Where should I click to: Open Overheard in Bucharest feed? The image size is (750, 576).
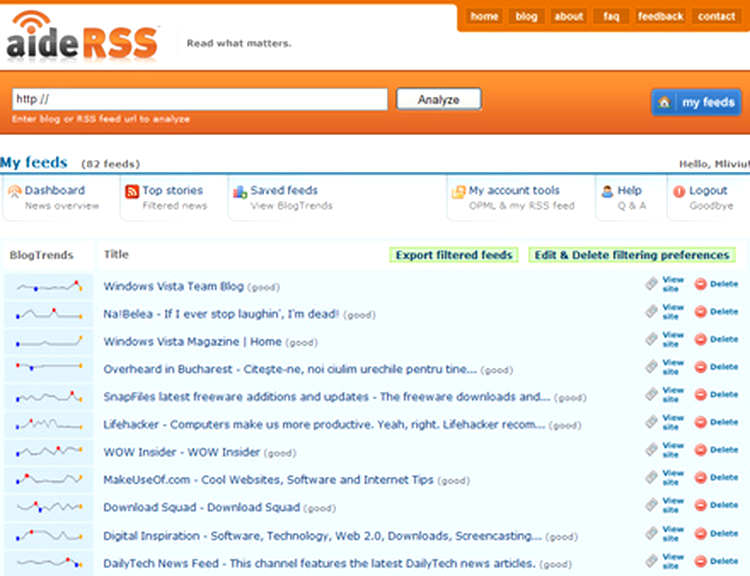pos(290,369)
